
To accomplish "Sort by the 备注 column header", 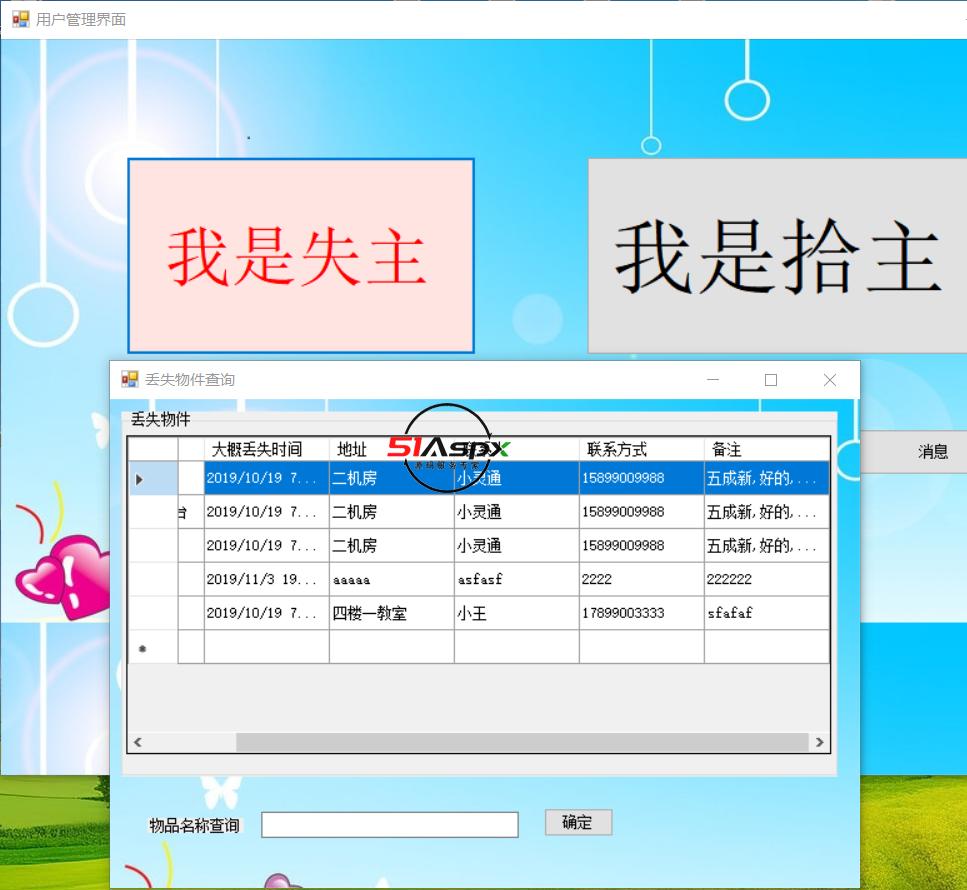I will pos(725,448).
